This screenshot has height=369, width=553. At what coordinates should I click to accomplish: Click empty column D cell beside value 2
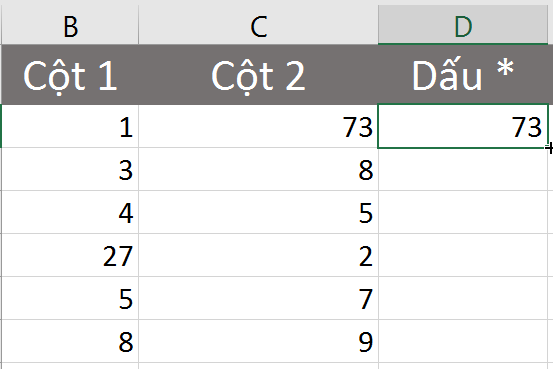click(463, 255)
